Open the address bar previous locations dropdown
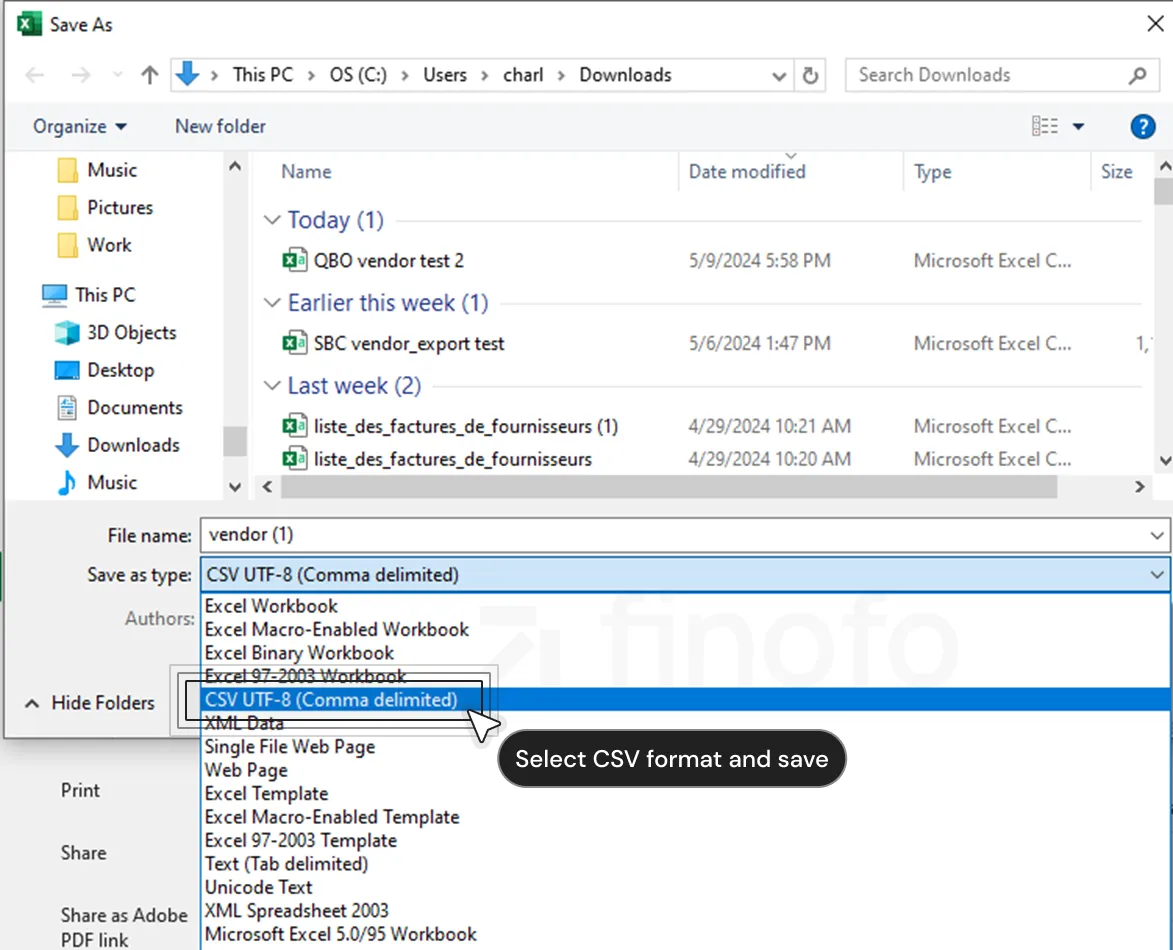This screenshot has height=950, width=1173. [779, 76]
